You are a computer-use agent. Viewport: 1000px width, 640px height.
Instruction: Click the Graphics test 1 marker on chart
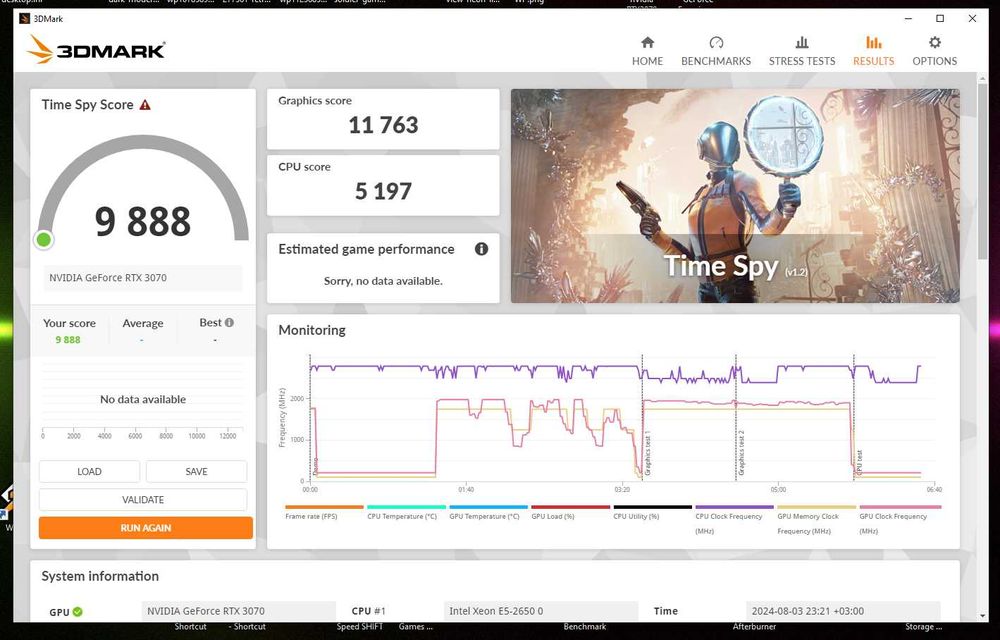point(647,453)
